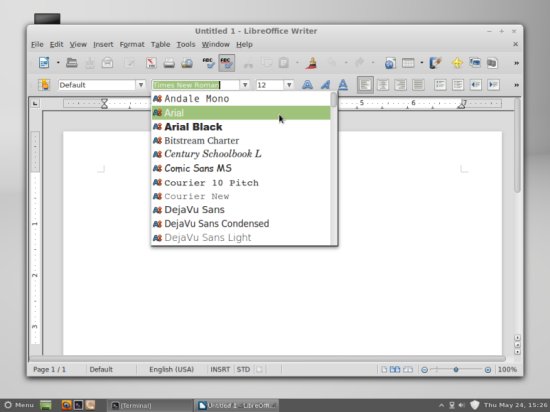
Task: Open the Navigator star icon
Action: (x=457, y=63)
